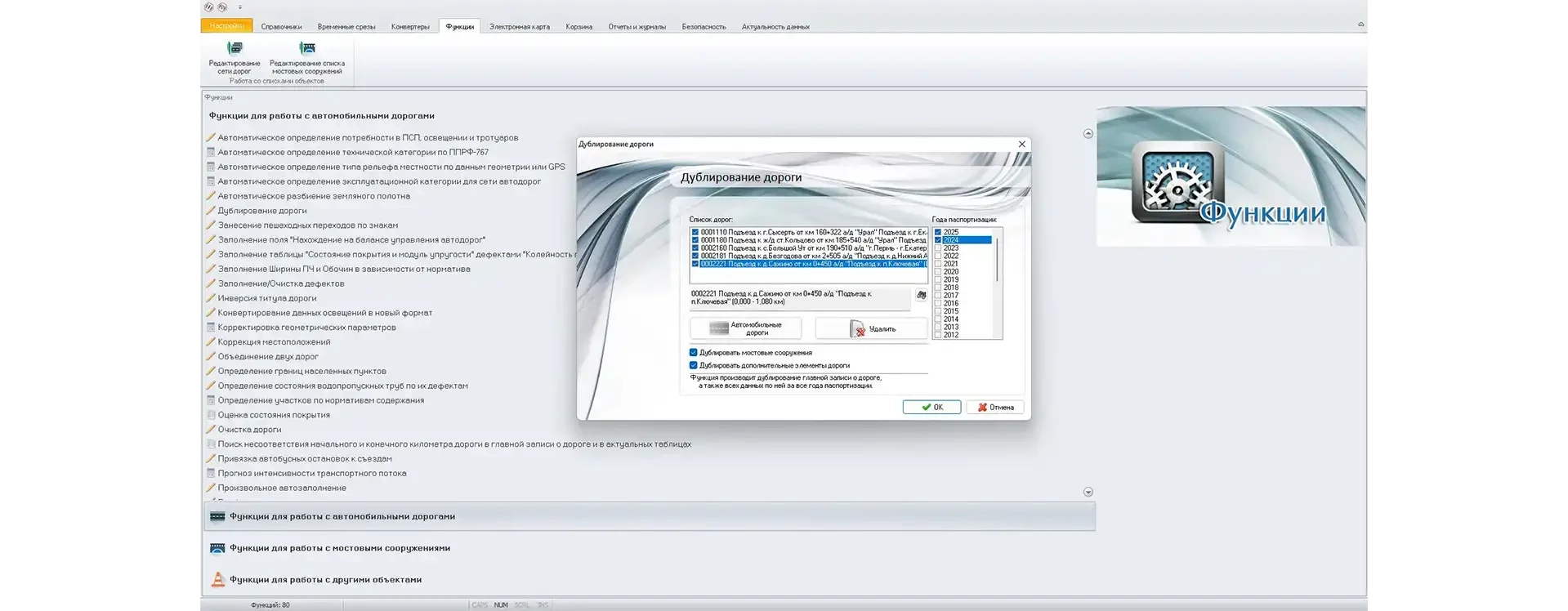Viewport: 1568px width, 611px height.
Task: Click the traffic cone icon for другими объектами
Action: [x=217, y=579]
